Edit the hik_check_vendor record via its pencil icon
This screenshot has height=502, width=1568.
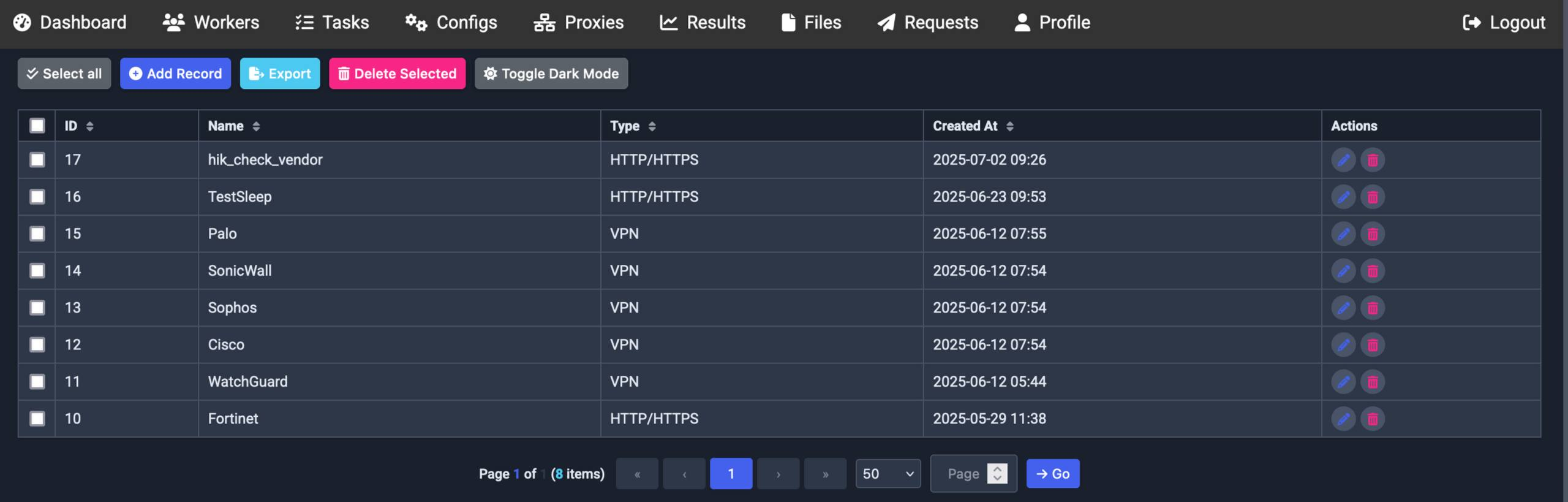pyautogui.click(x=1343, y=160)
